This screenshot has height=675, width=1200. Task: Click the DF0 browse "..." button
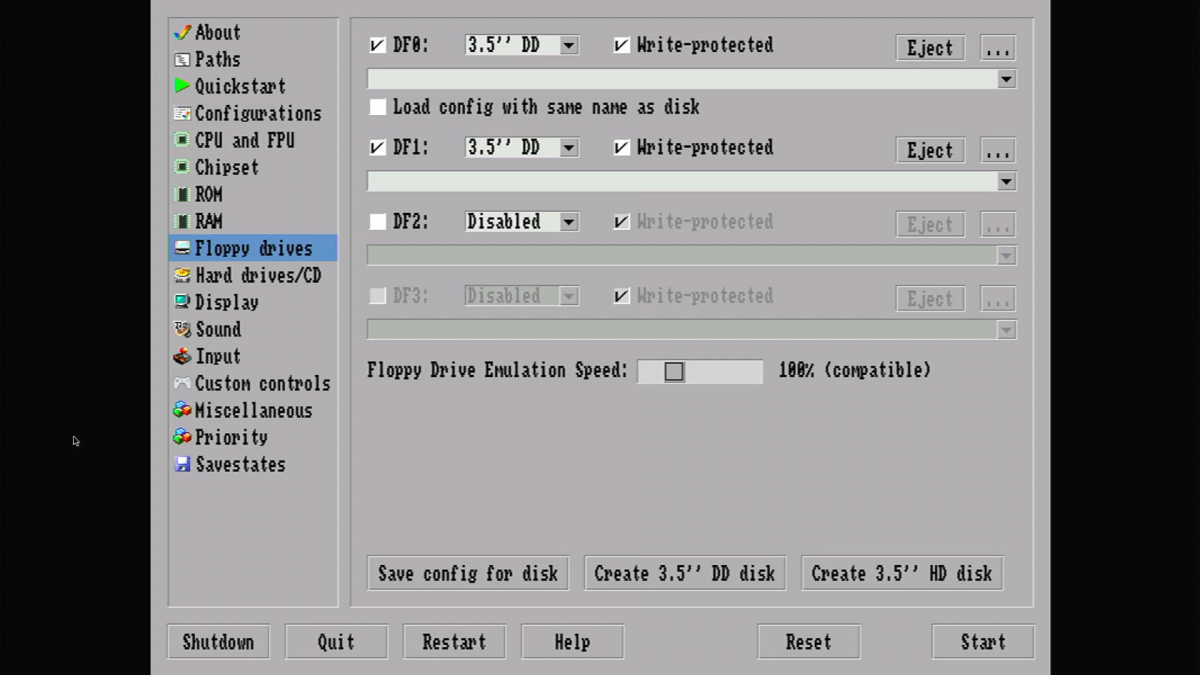click(997, 48)
